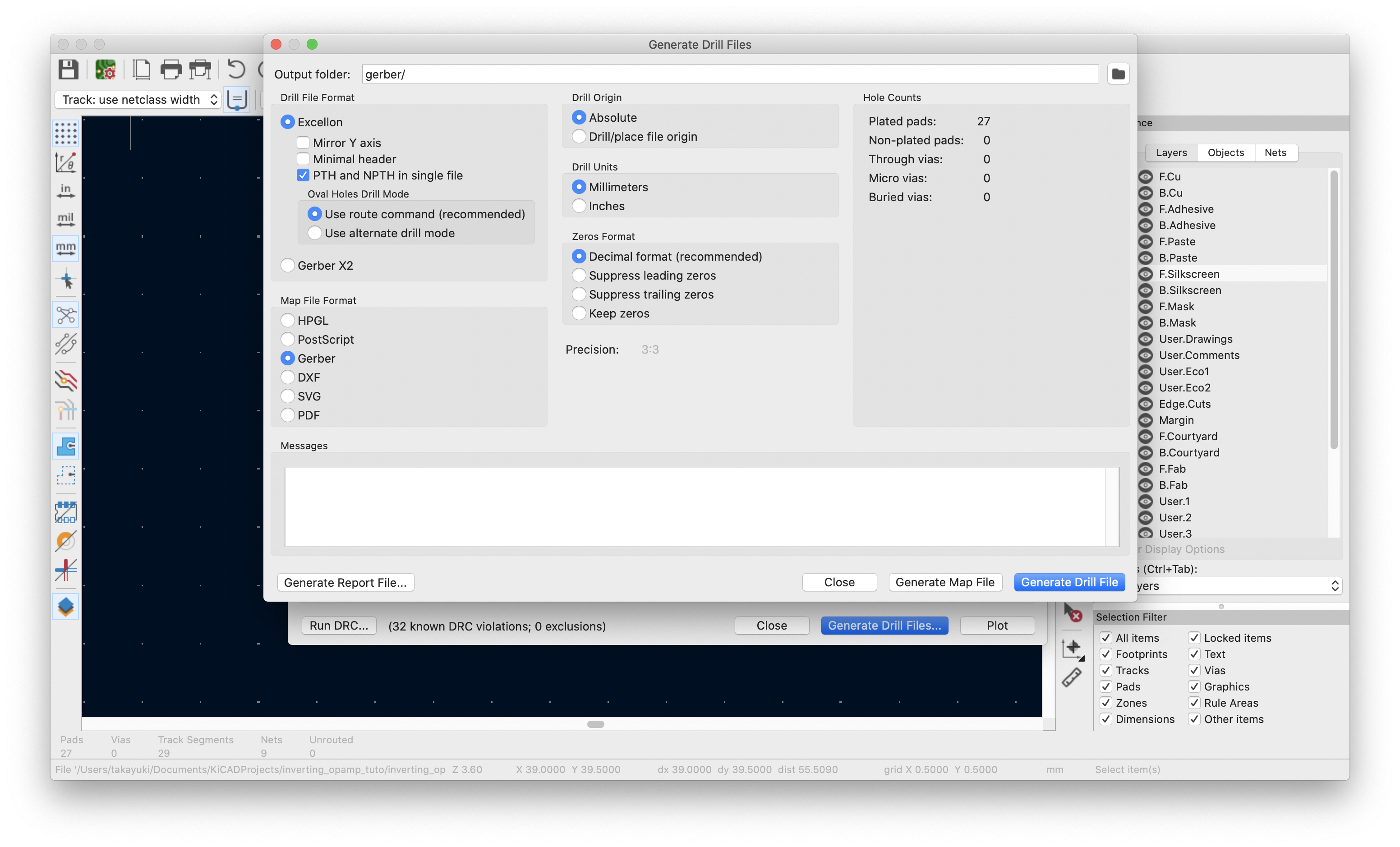The width and height of the screenshot is (1400, 847).
Task: Click Generate Drill File button
Action: pyautogui.click(x=1069, y=582)
